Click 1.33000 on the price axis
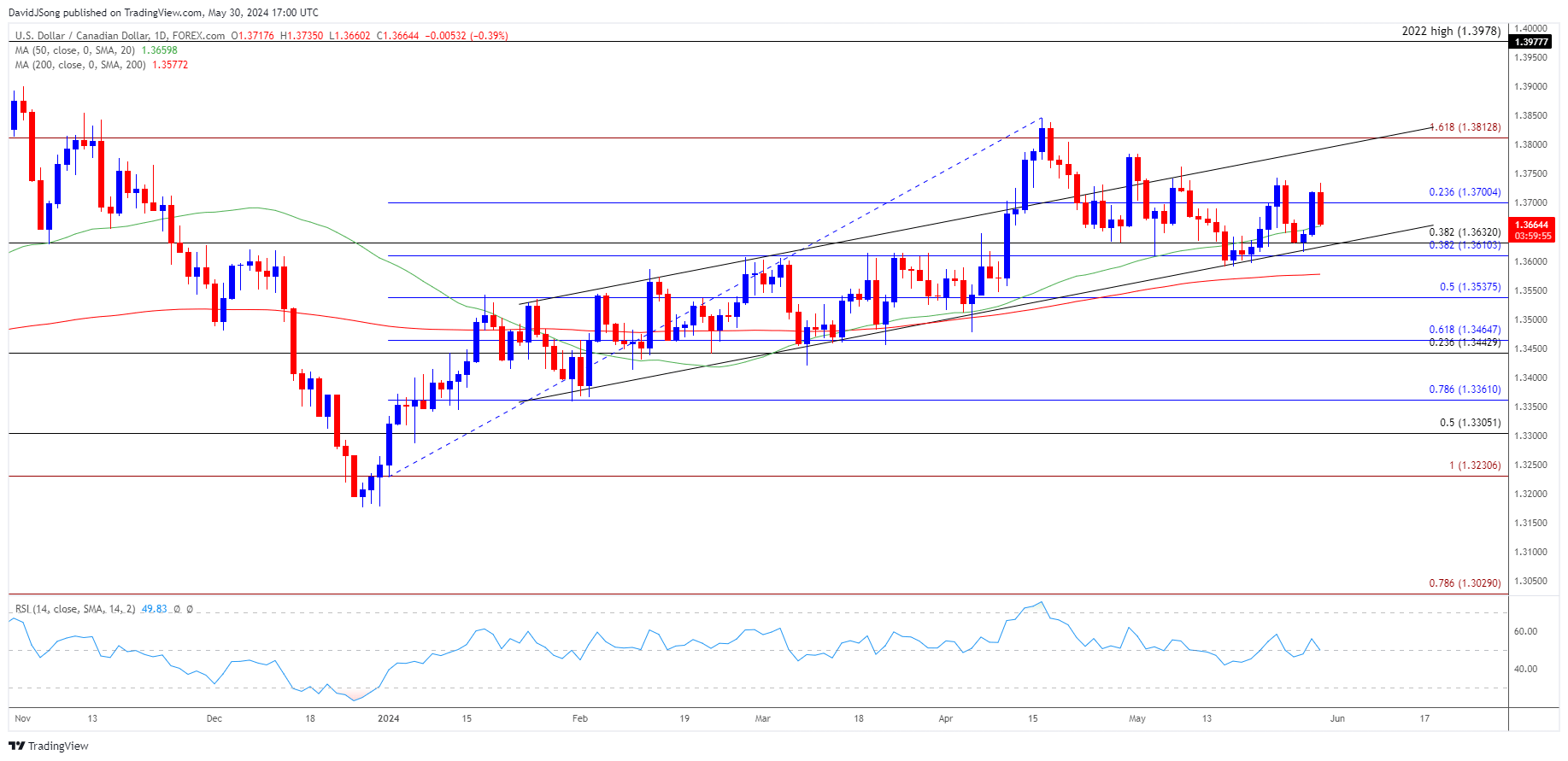Viewport: 1568px width, 761px height. pyautogui.click(x=1530, y=436)
